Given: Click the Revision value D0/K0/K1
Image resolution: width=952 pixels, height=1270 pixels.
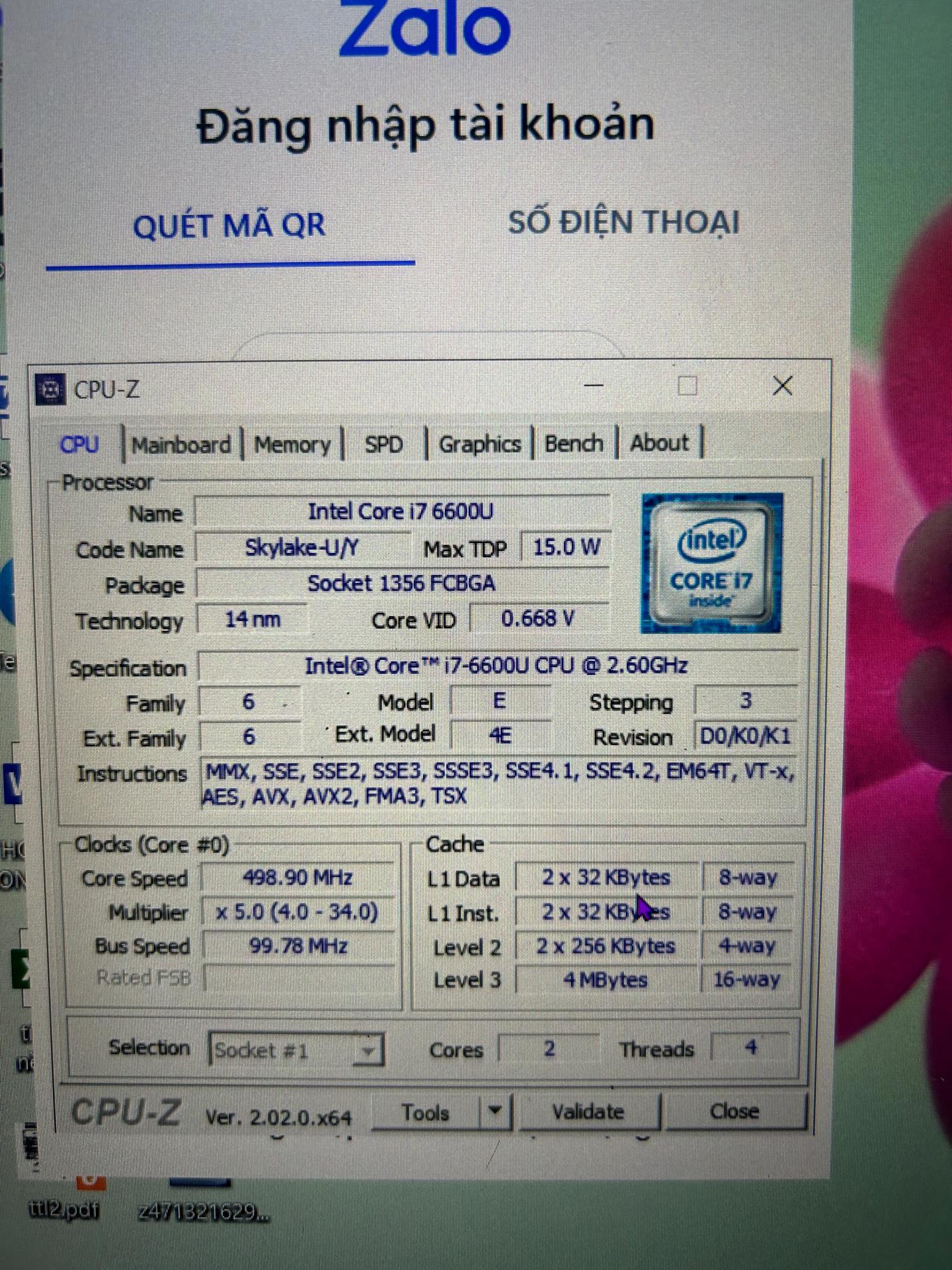Looking at the screenshot, I should (746, 736).
